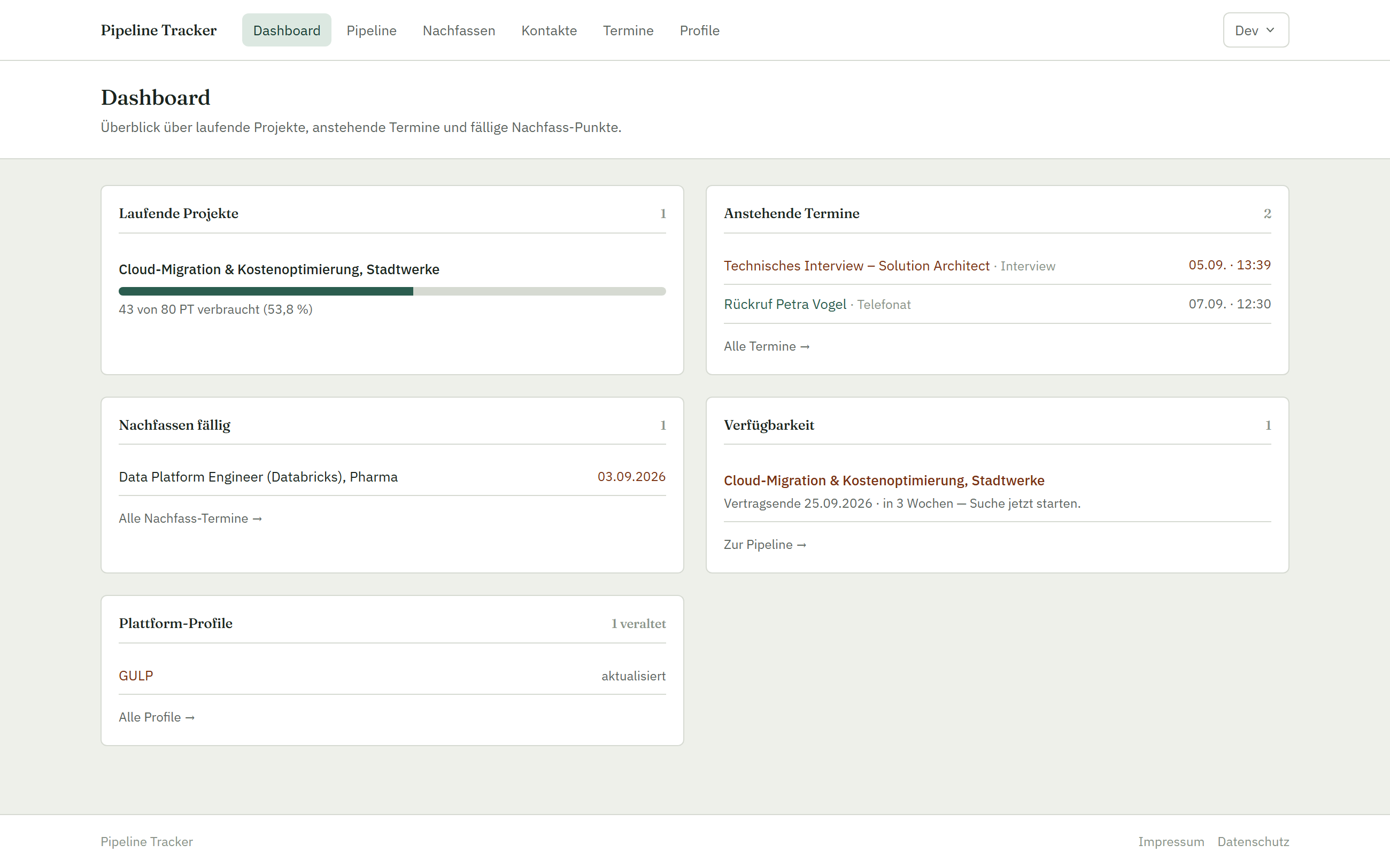Screen dimensions: 1390x868
Task: Open the GULP platform profile
Action: [x=136, y=676]
